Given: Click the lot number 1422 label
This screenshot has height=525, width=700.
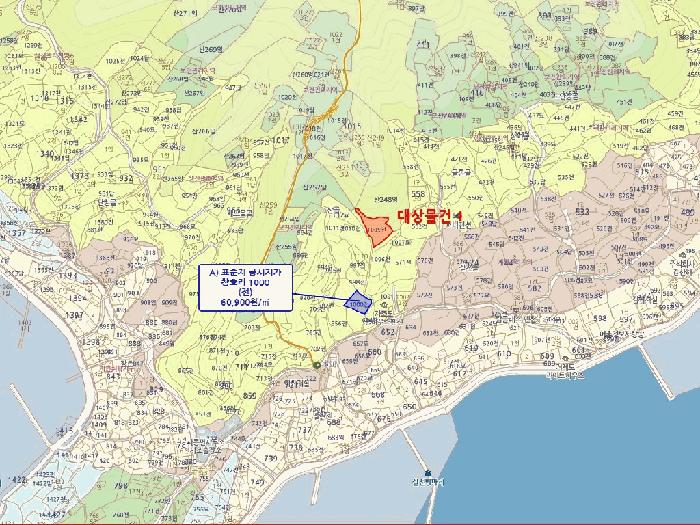Looking at the screenshot, I should [18, 480].
